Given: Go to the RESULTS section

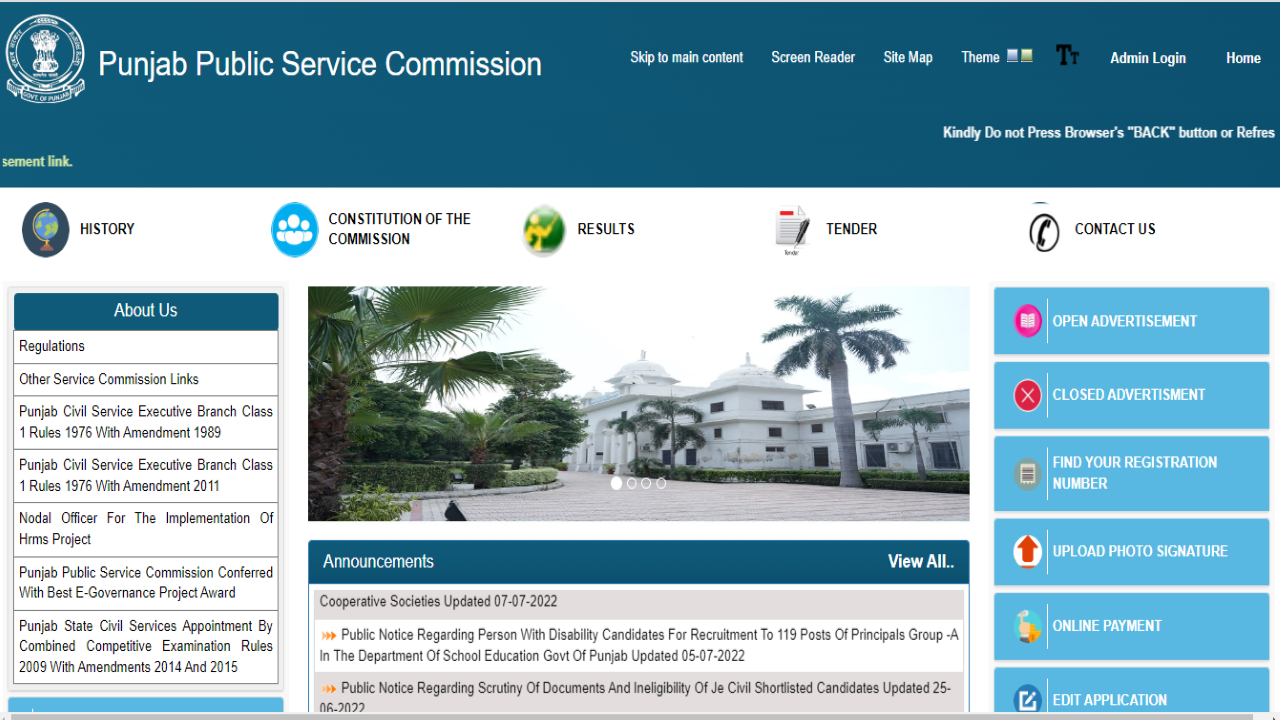Looking at the screenshot, I should tap(606, 229).
